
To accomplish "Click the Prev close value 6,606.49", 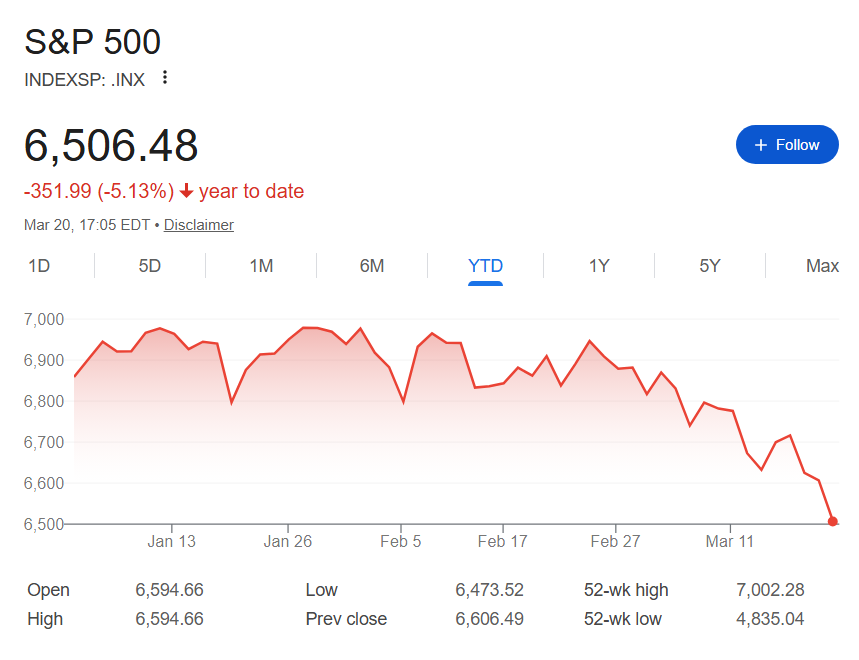I will coord(489,619).
